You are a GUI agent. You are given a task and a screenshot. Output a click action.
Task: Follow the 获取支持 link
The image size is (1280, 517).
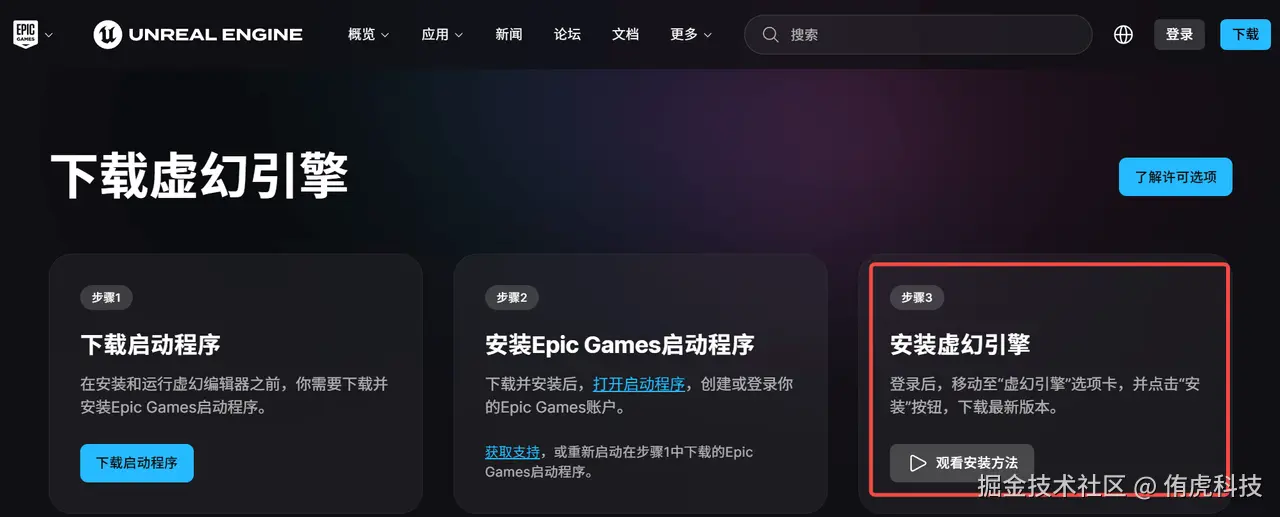513,452
